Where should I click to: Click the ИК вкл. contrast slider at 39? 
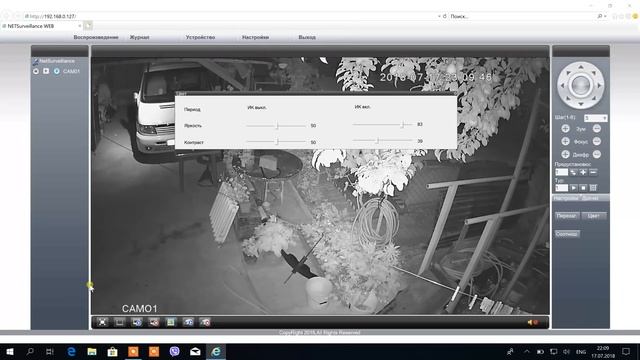click(x=383, y=140)
